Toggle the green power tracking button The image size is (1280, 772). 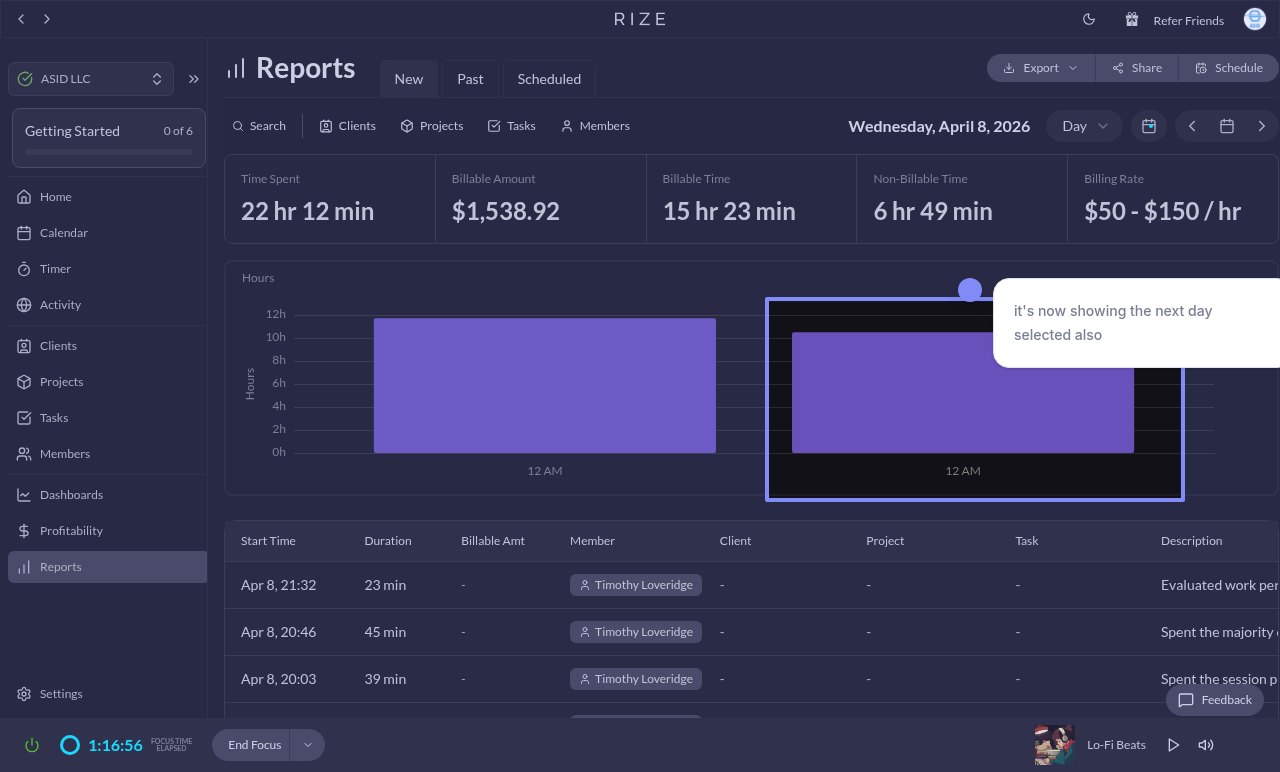tap(32, 745)
